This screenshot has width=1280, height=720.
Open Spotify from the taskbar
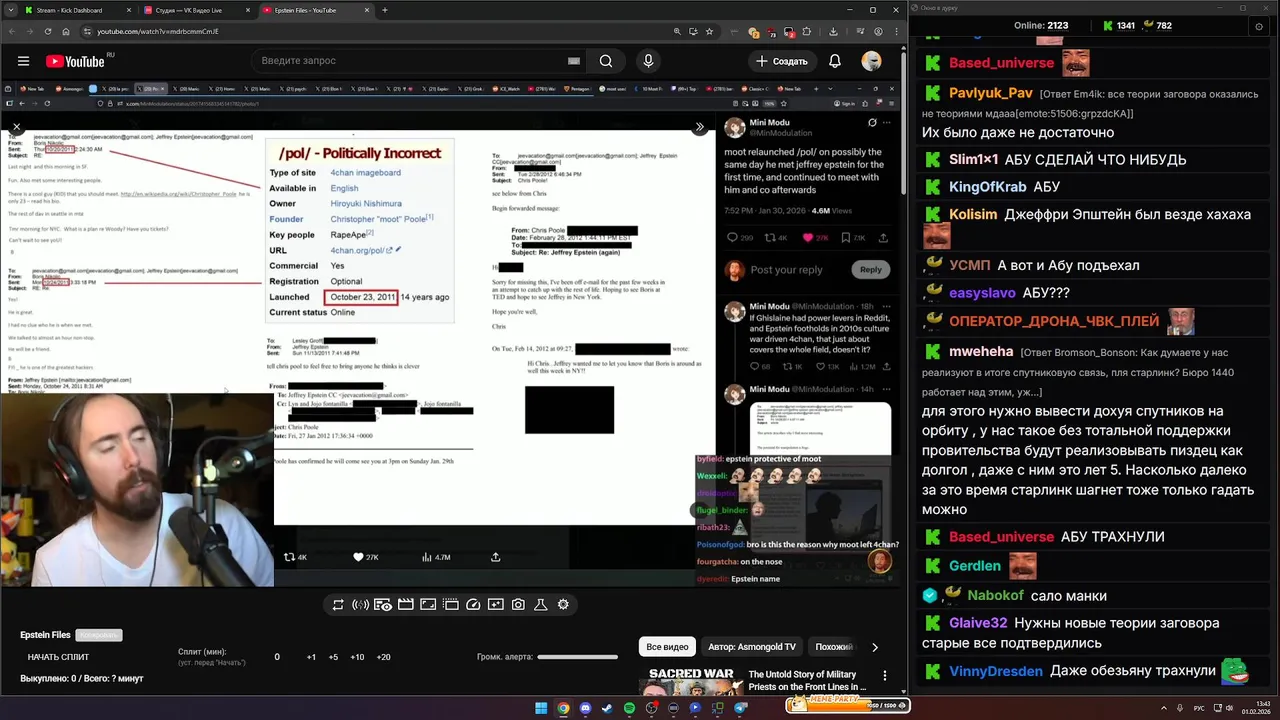(x=629, y=708)
